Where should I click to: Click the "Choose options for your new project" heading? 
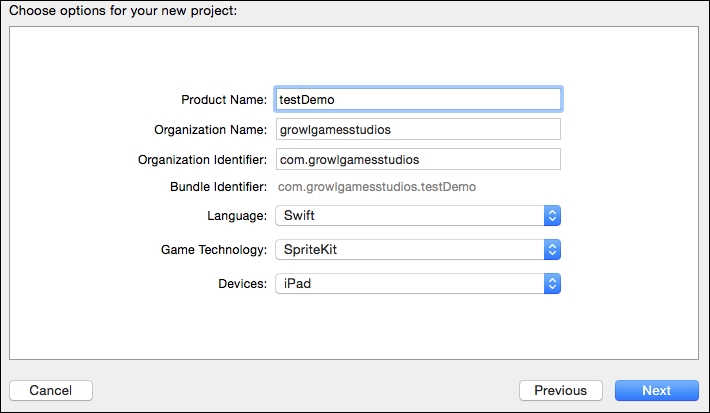tap(123, 10)
